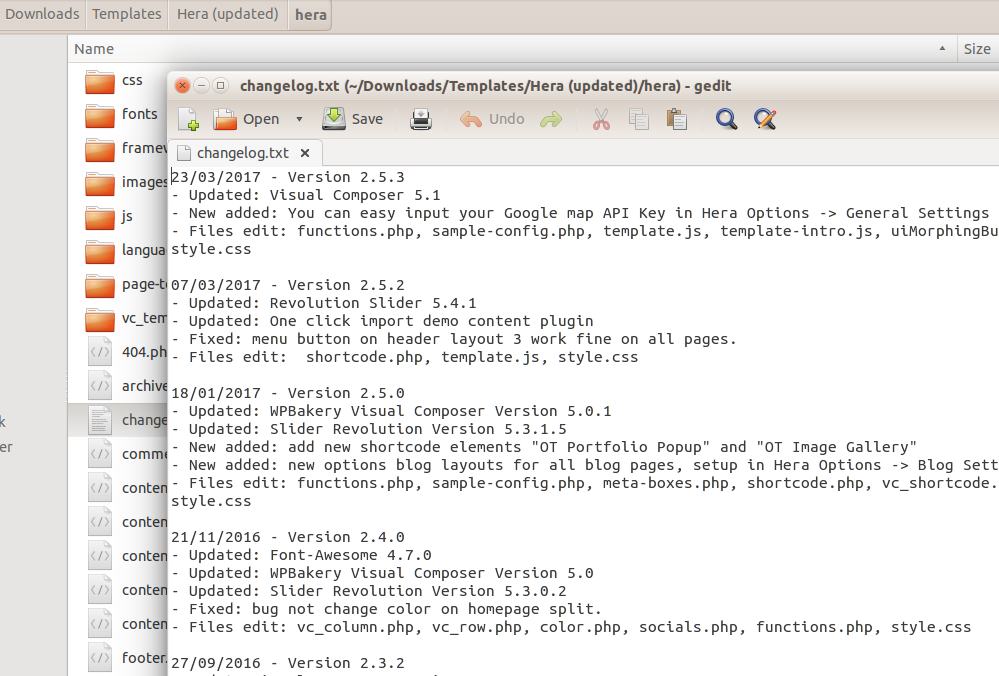This screenshot has width=999, height=676.
Task: Cut selection with scissors icon
Action: click(x=601, y=119)
